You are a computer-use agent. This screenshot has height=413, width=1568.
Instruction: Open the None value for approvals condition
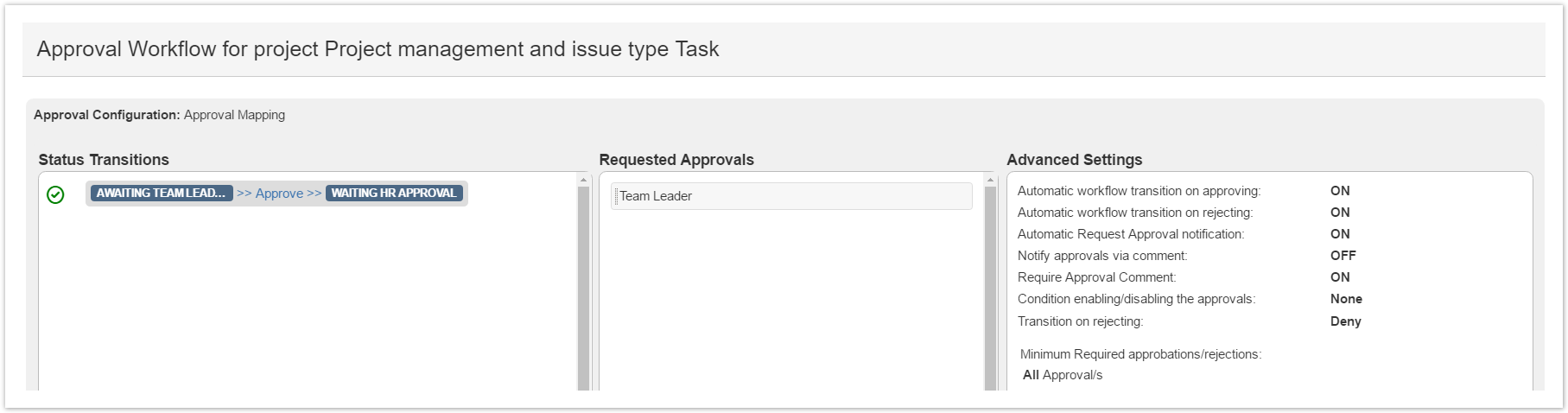(1346, 299)
